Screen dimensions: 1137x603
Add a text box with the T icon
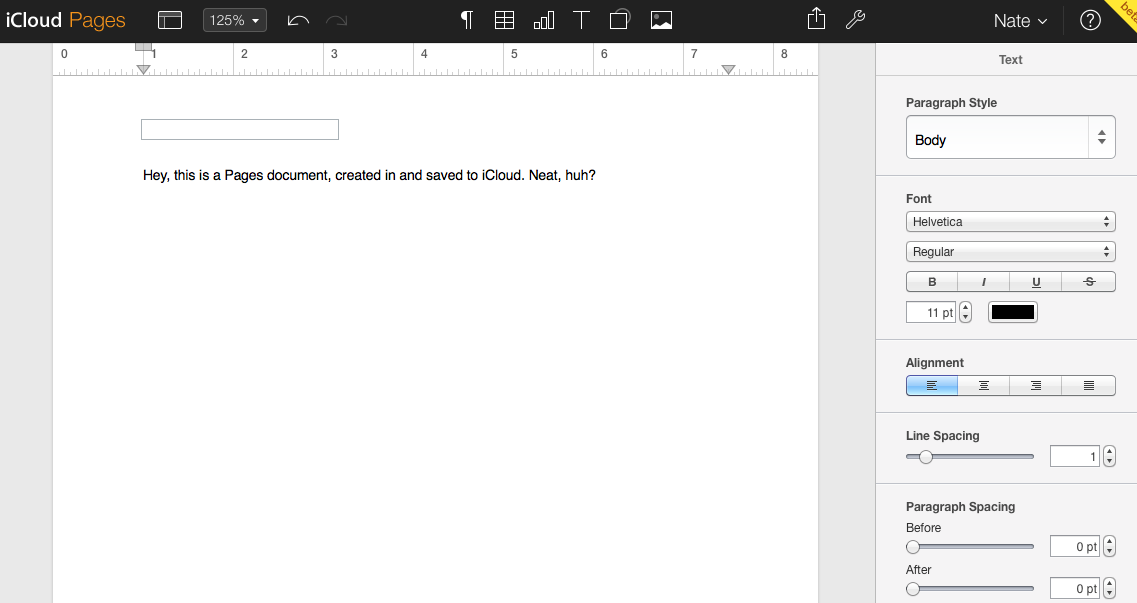(x=582, y=20)
